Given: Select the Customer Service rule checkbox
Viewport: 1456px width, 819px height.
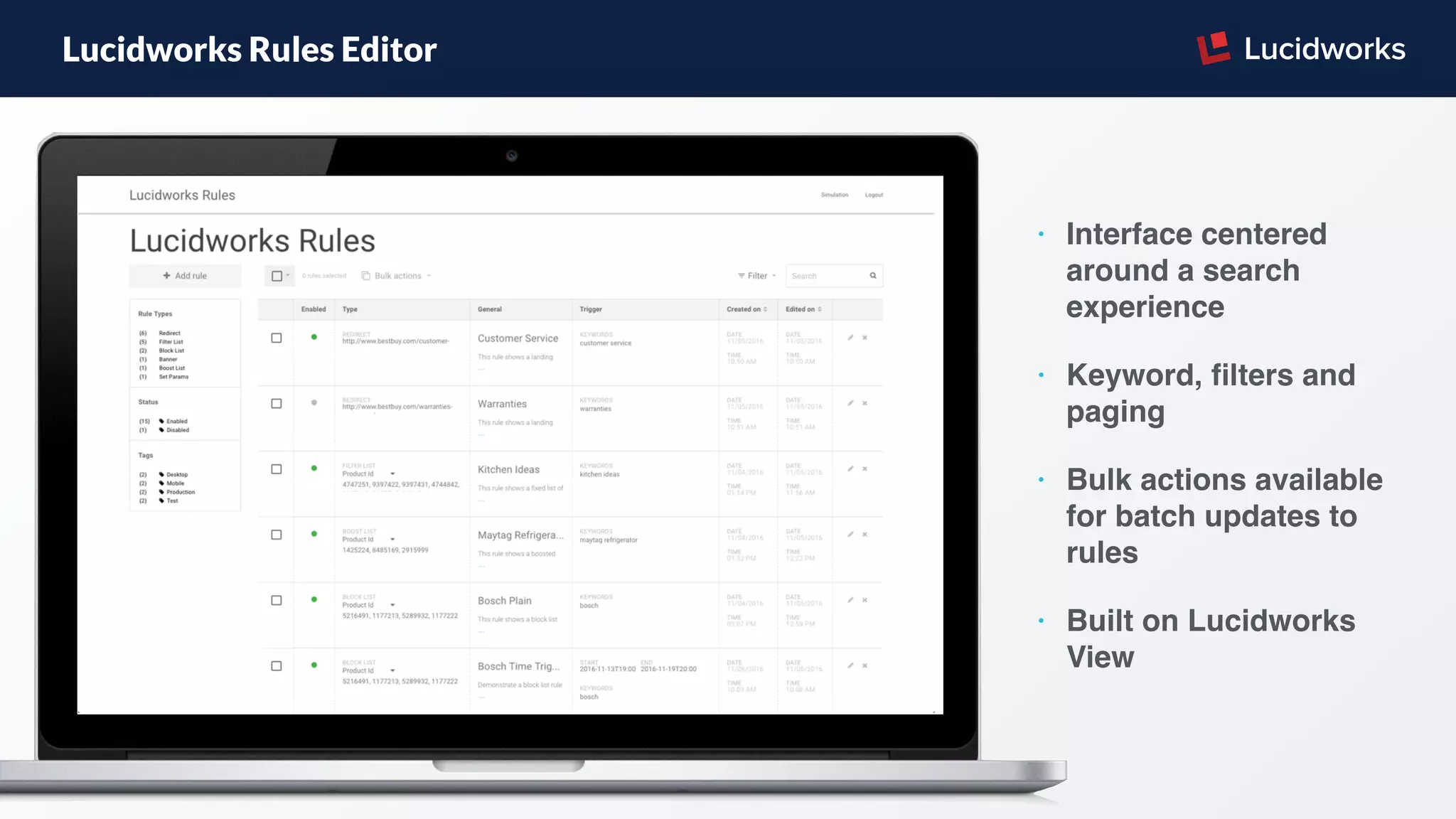Looking at the screenshot, I should pyautogui.click(x=277, y=338).
